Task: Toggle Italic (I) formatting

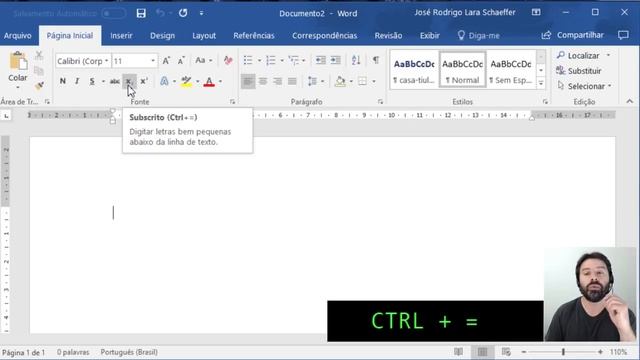Action: pyautogui.click(x=77, y=81)
